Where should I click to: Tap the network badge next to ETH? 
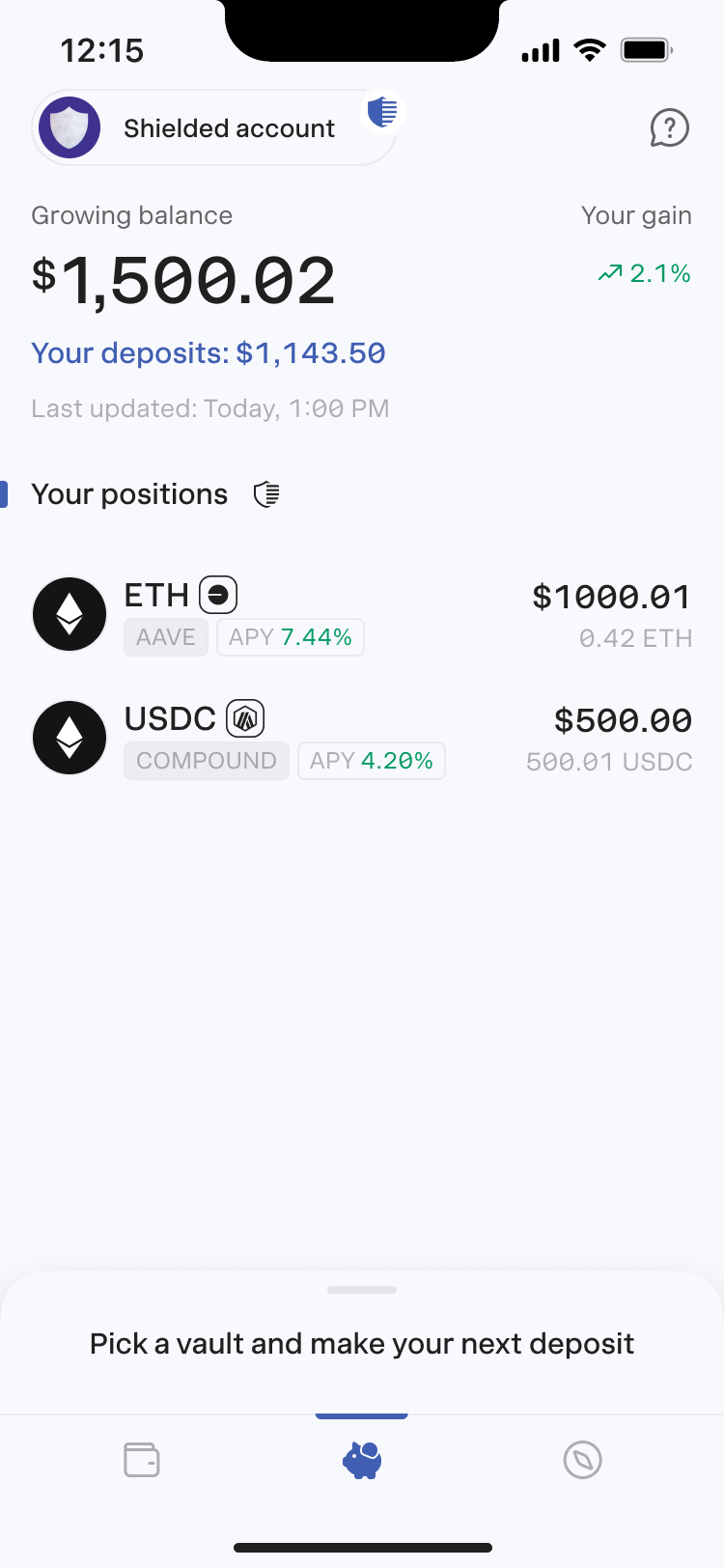tap(218, 595)
